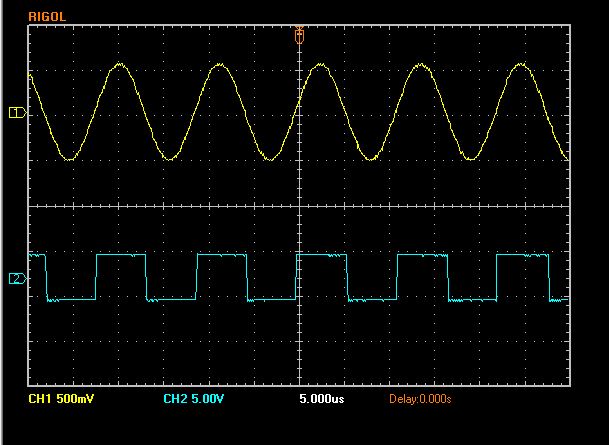Viewport: 609px width, 445px height.
Task: Select the yellow CH1 ground level marker
Action: pos(16,113)
